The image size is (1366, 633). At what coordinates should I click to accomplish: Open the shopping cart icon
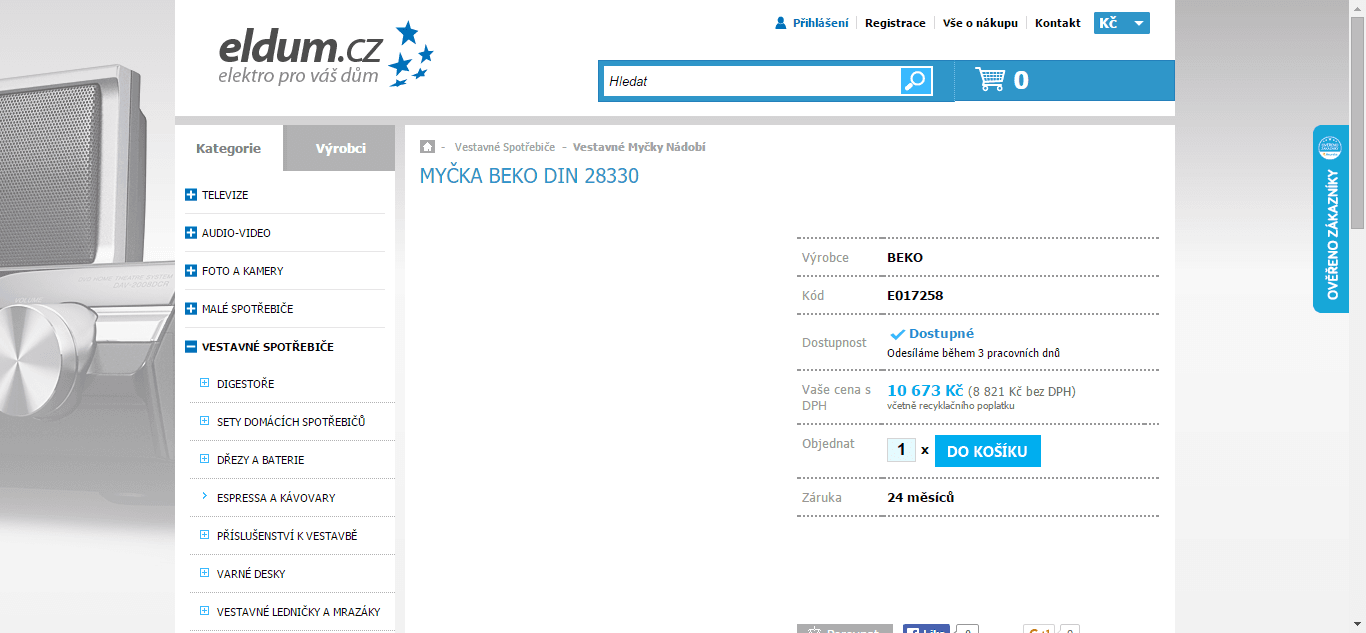[990, 80]
